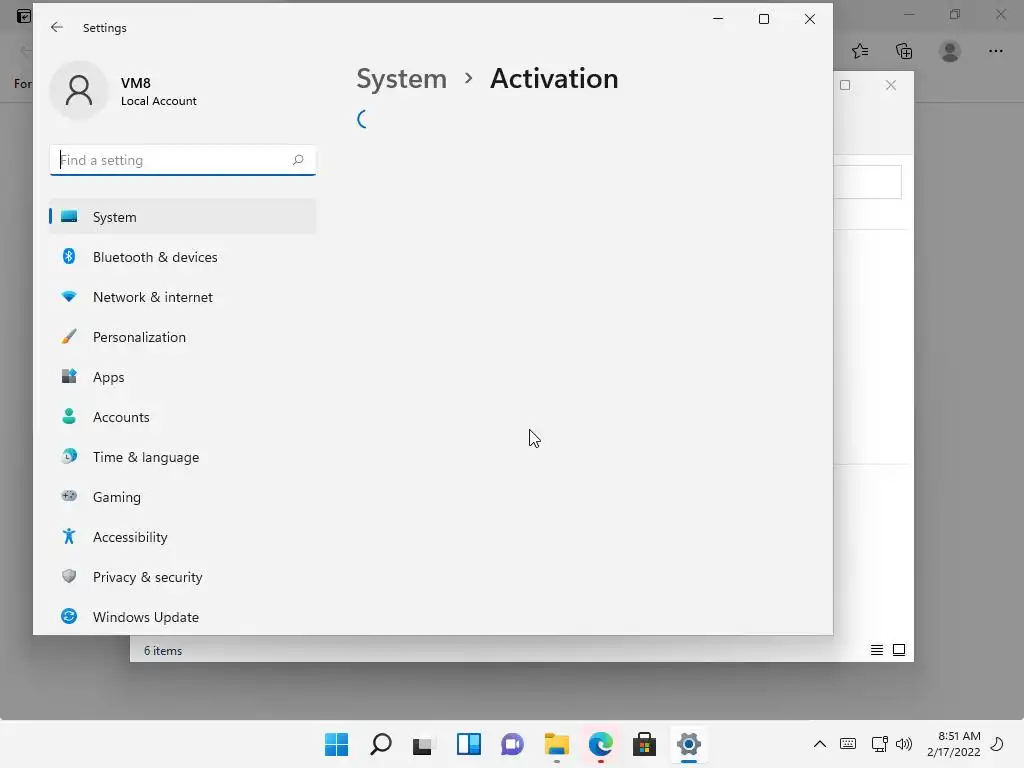This screenshot has width=1024, height=768.
Task: Open network status in system tray
Action: (x=879, y=744)
